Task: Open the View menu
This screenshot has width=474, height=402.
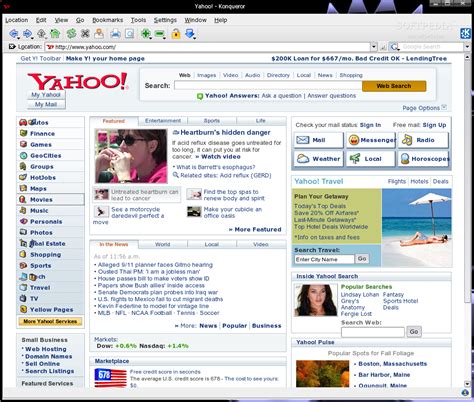Action: point(61,20)
